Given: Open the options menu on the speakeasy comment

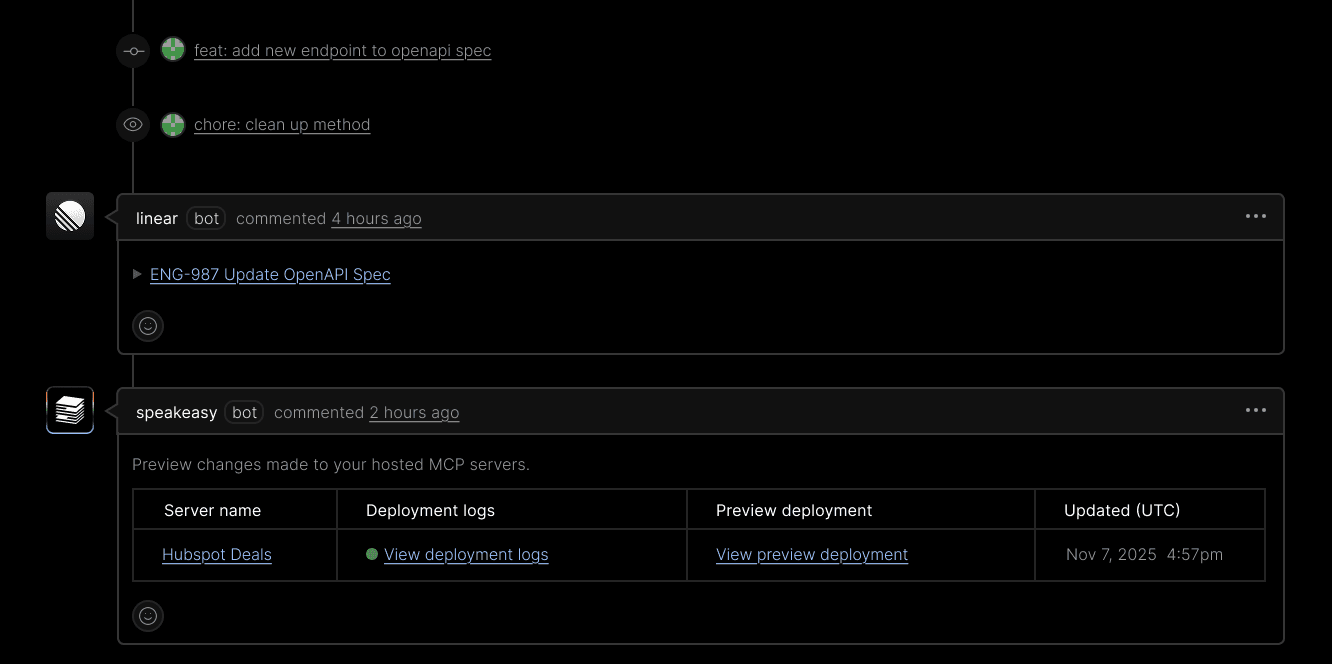Looking at the screenshot, I should coord(1256,410).
